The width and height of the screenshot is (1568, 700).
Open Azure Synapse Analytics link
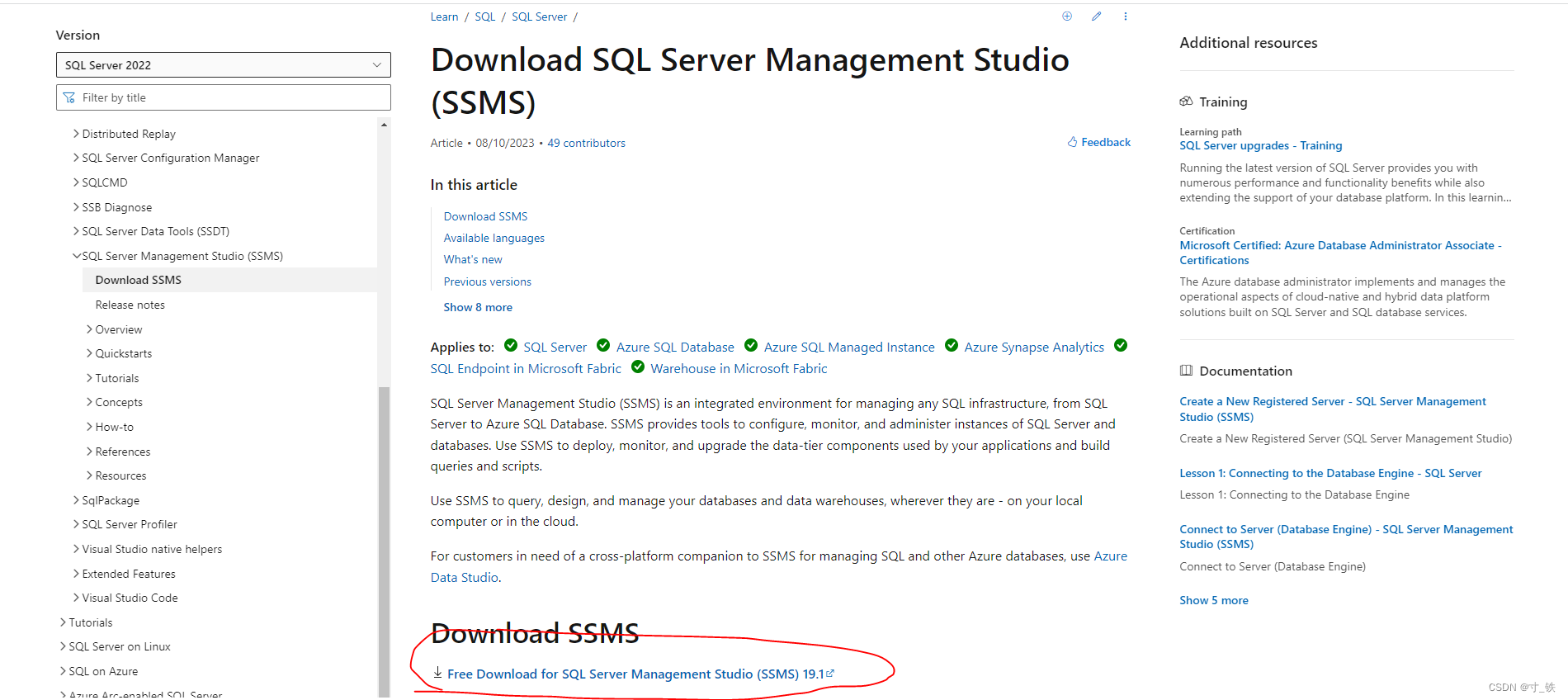(x=1034, y=347)
